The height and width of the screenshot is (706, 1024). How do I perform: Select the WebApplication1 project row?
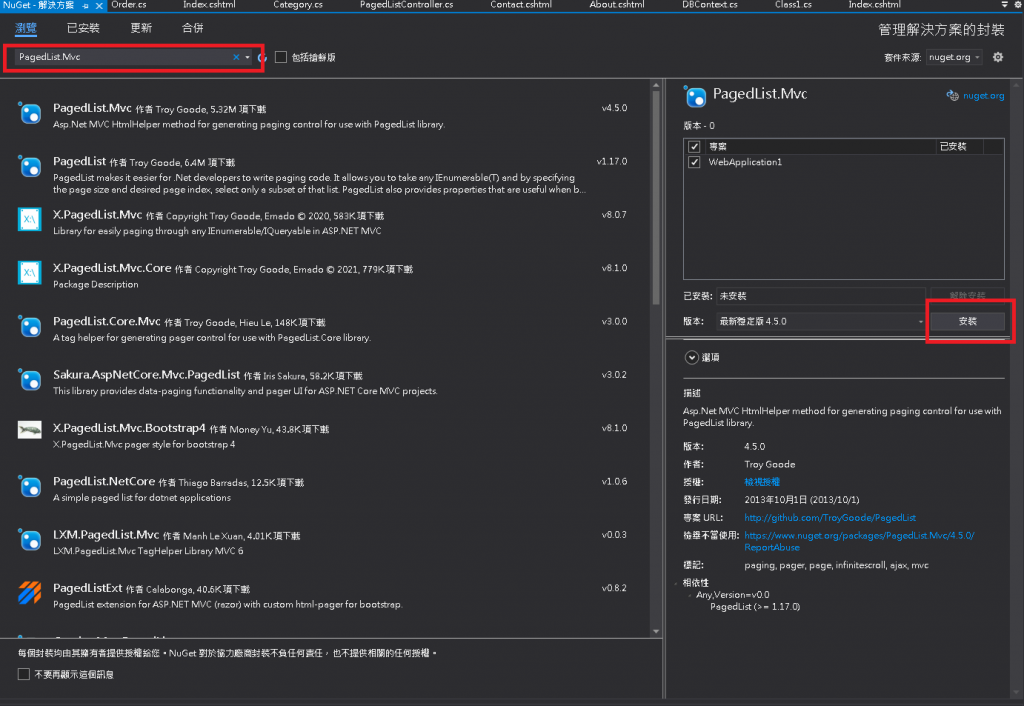(844, 162)
